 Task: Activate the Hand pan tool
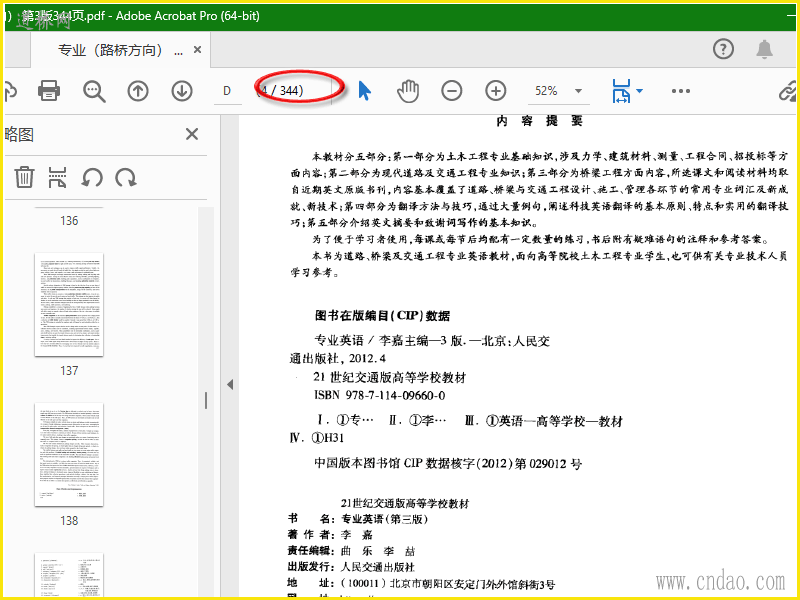tap(408, 91)
